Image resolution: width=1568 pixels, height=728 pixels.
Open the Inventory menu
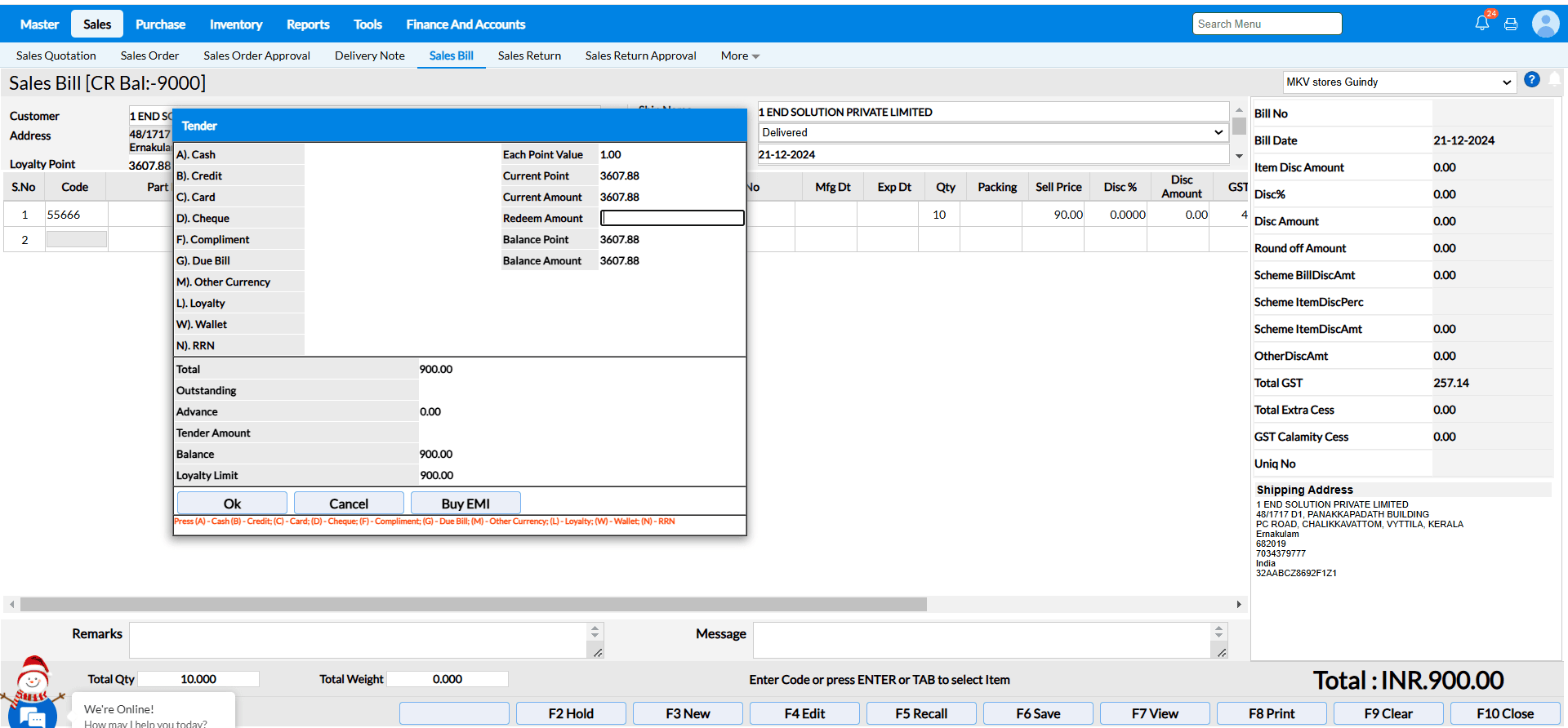pos(235,24)
